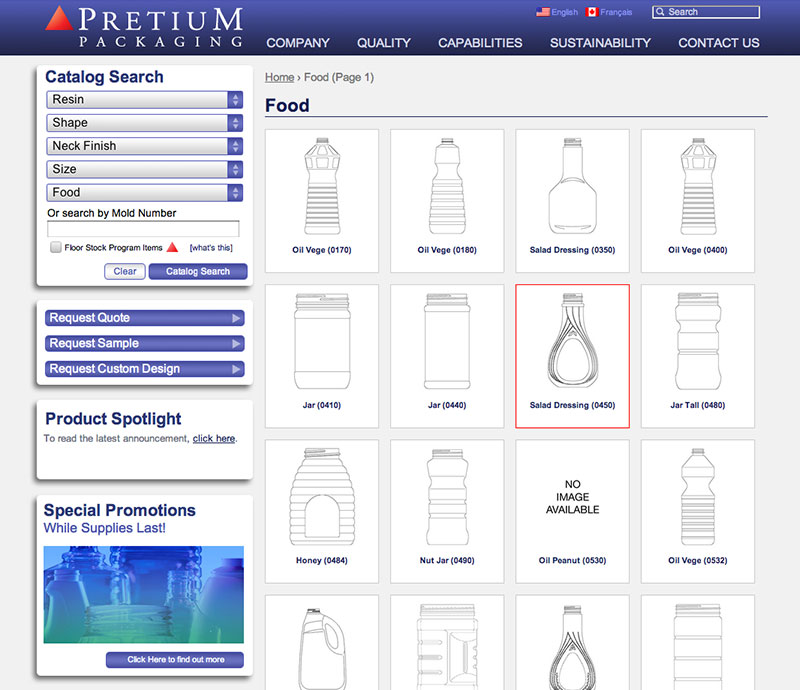Open the Jar (0410) image
The height and width of the screenshot is (690, 800).
[x=322, y=341]
